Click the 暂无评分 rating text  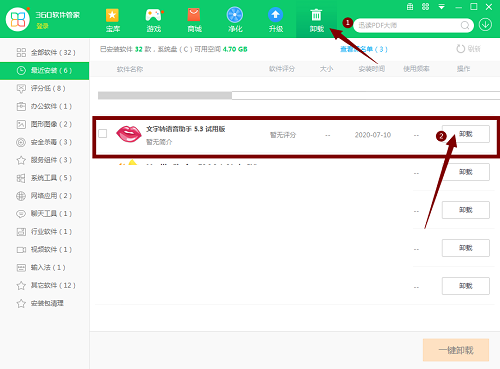pos(283,135)
